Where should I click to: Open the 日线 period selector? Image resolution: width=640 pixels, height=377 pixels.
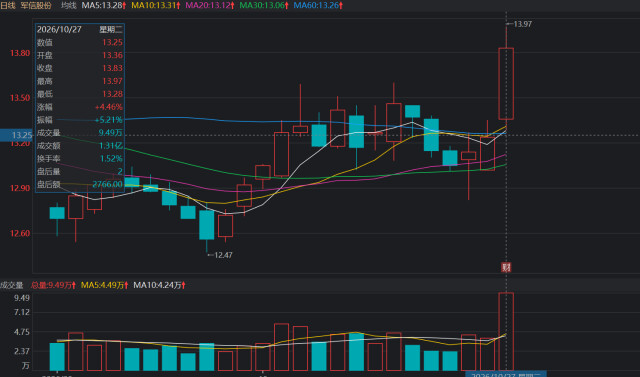pyautogui.click(x=8, y=6)
